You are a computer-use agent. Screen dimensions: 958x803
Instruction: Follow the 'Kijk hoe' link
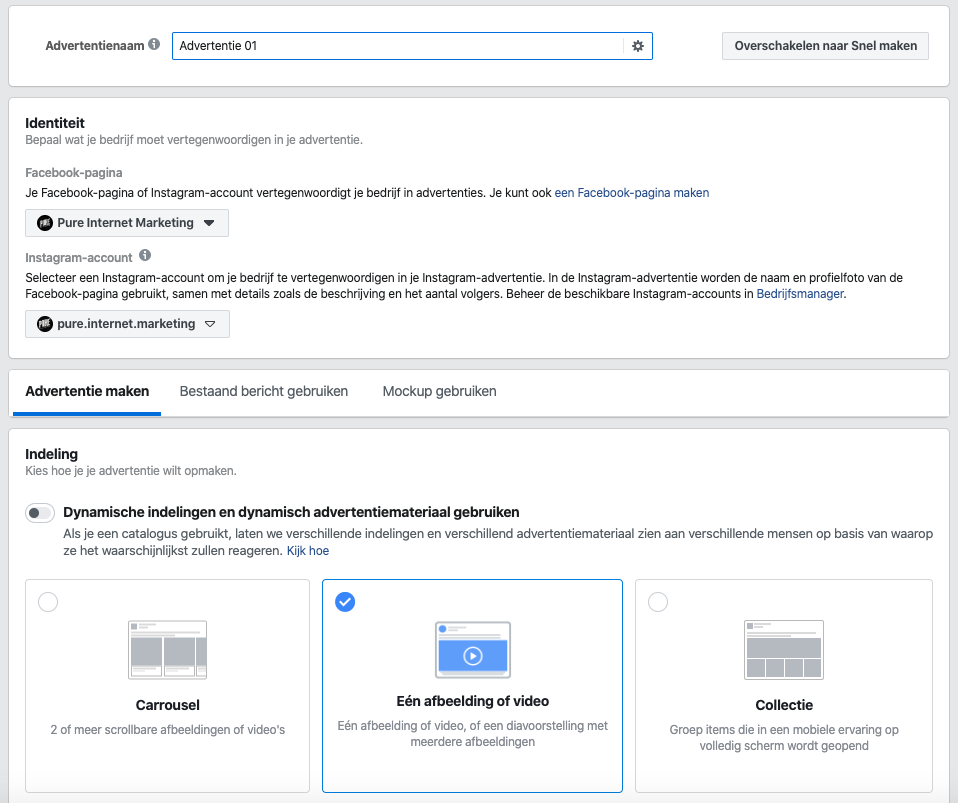pos(308,551)
